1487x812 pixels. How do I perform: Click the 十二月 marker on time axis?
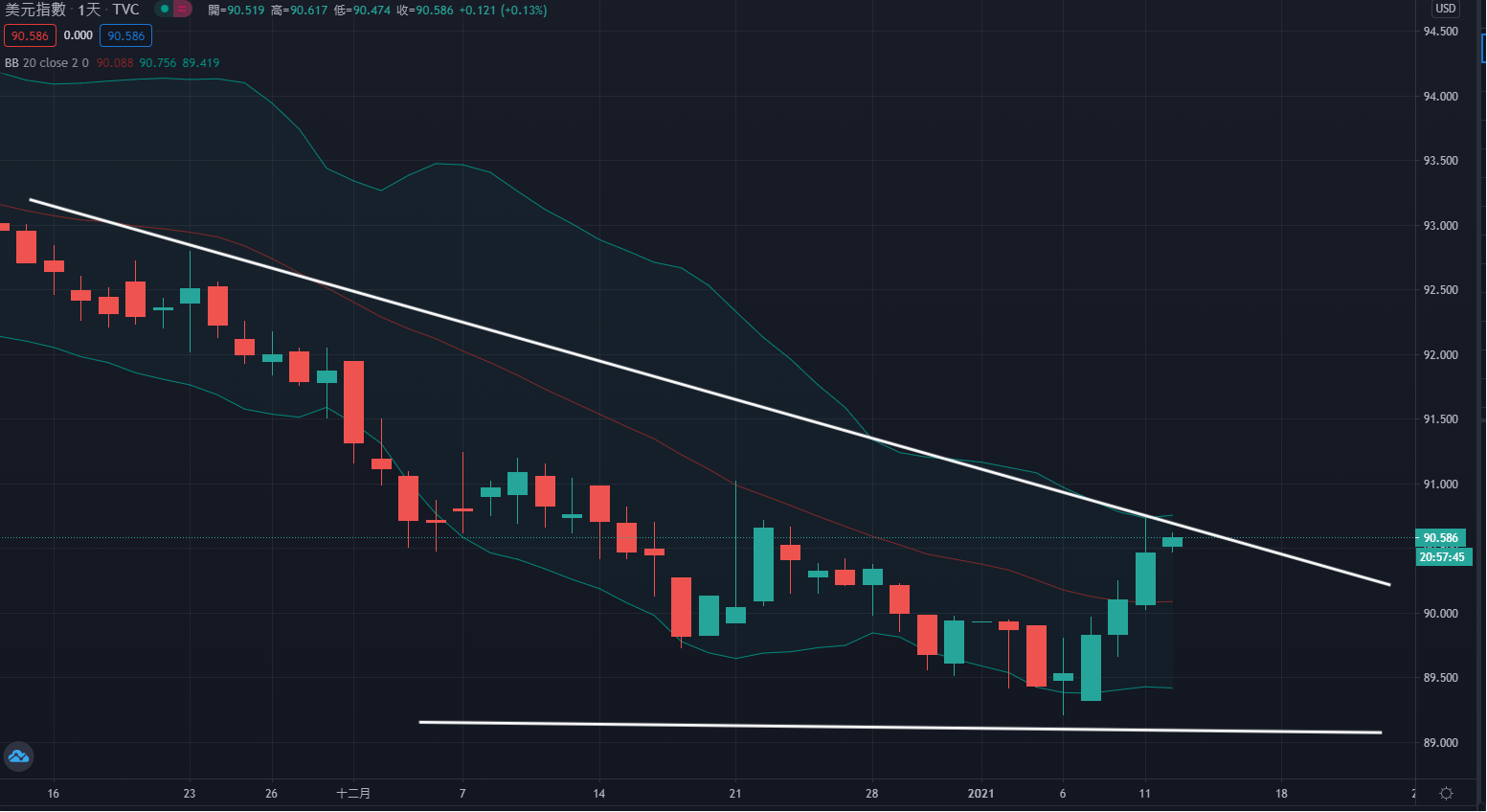353,793
